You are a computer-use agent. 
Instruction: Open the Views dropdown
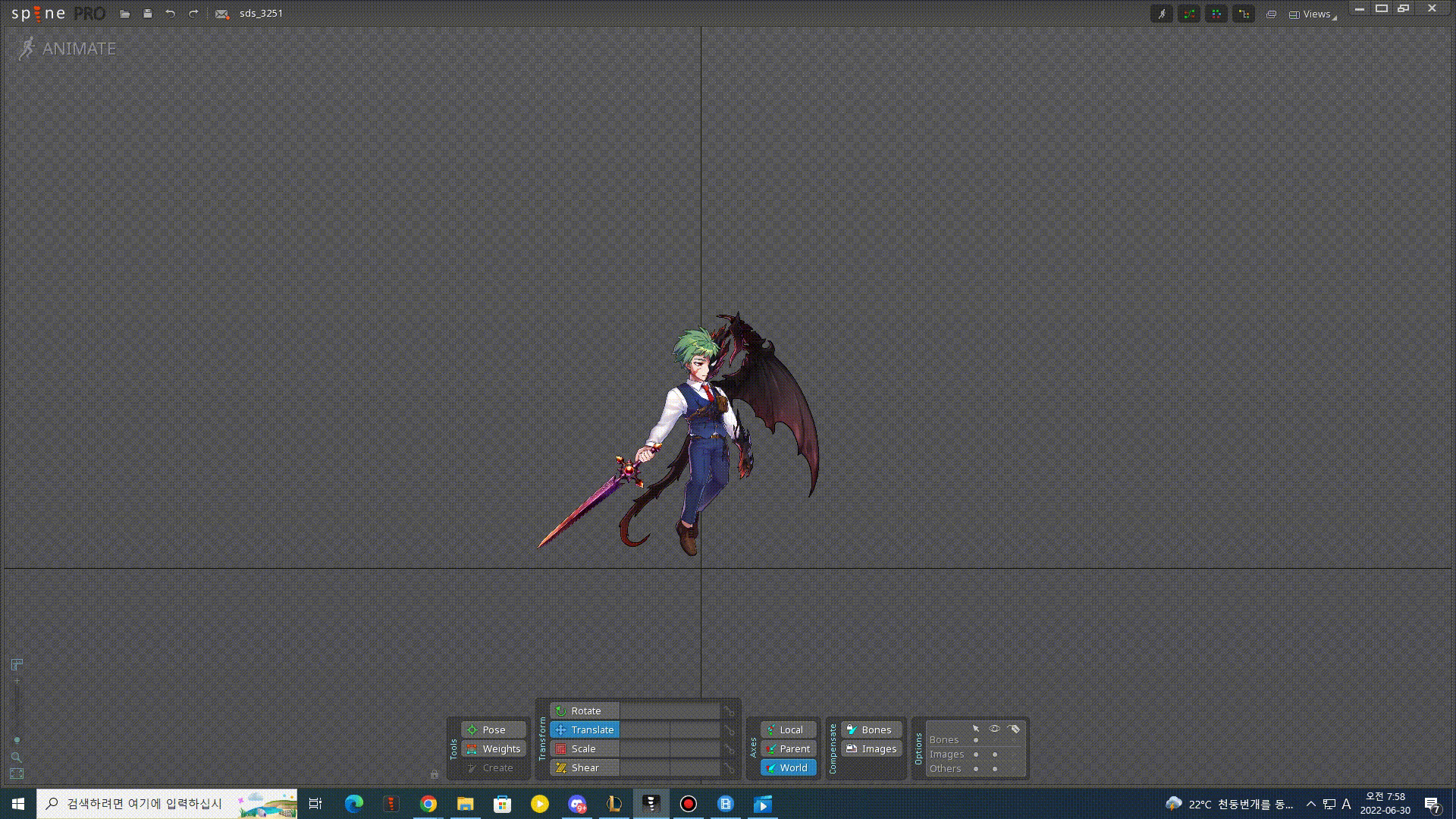point(1313,14)
